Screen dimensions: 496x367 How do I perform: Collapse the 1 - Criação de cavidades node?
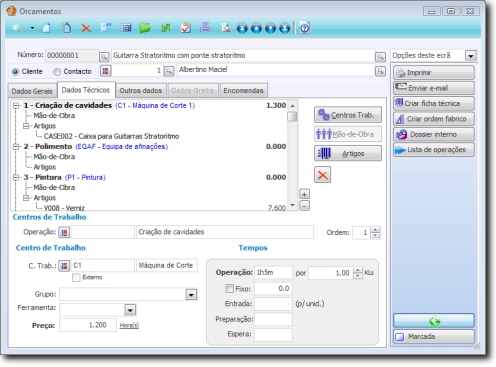(16, 106)
